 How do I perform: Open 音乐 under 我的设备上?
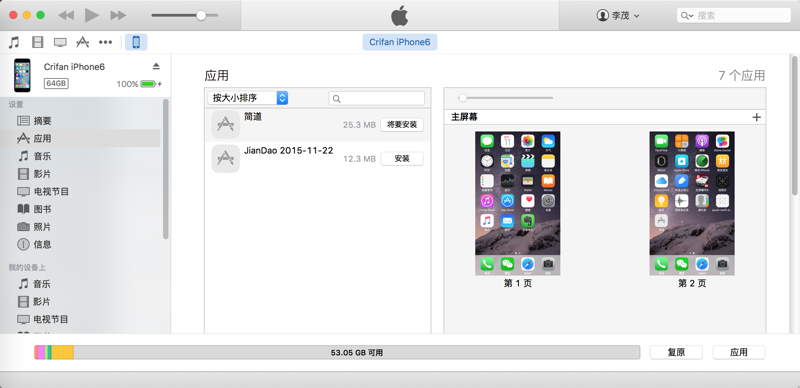(42, 284)
